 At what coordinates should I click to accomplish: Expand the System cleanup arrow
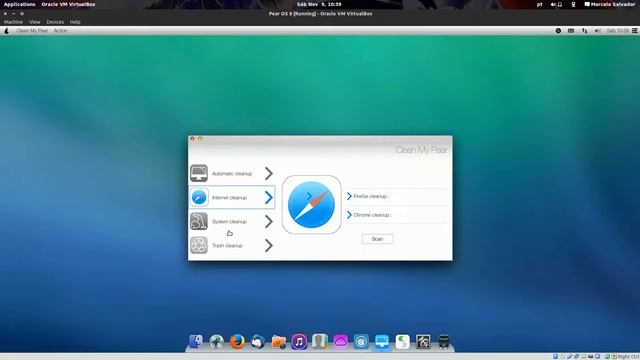(x=269, y=222)
